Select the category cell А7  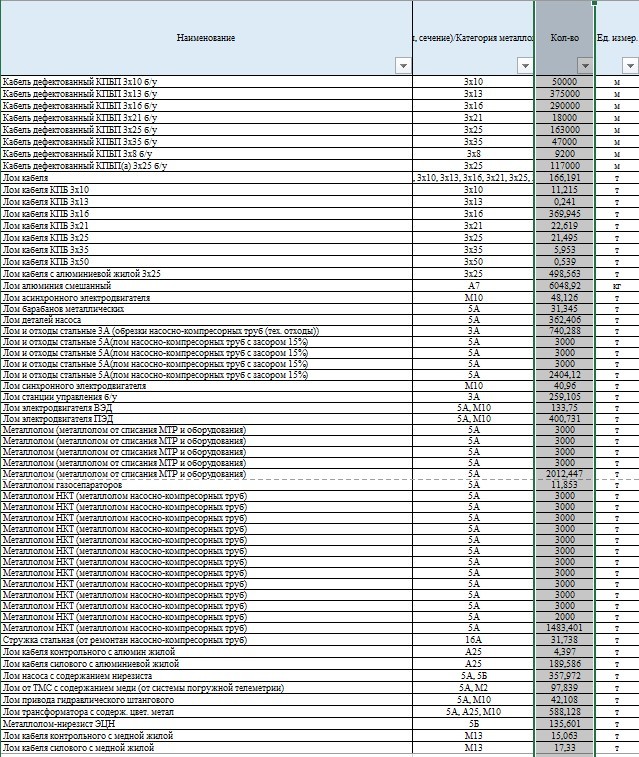click(x=473, y=285)
